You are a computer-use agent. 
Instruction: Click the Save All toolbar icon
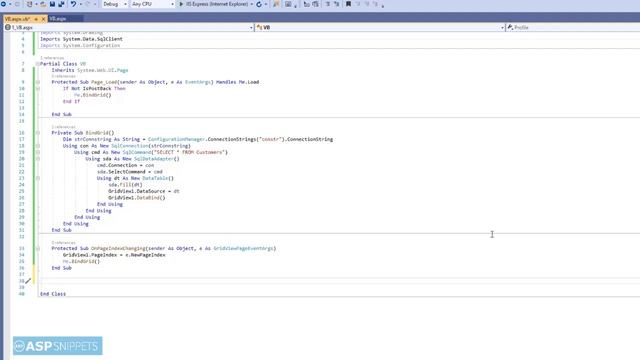[61, 4]
